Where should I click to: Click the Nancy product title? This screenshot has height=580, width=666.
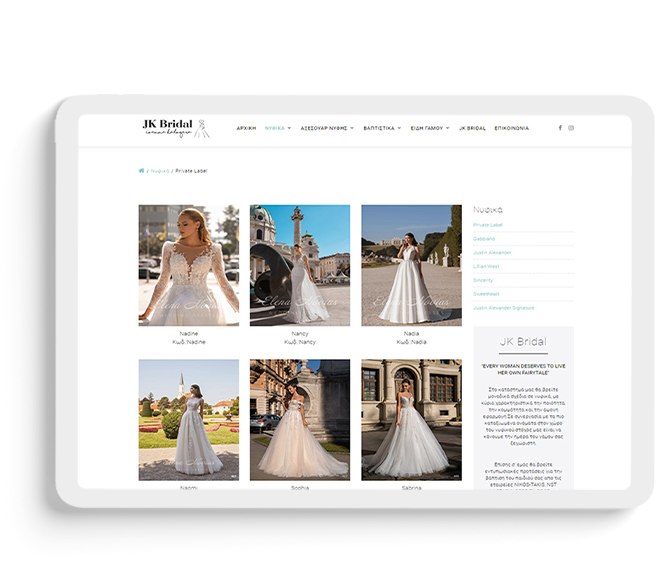tap(300, 334)
